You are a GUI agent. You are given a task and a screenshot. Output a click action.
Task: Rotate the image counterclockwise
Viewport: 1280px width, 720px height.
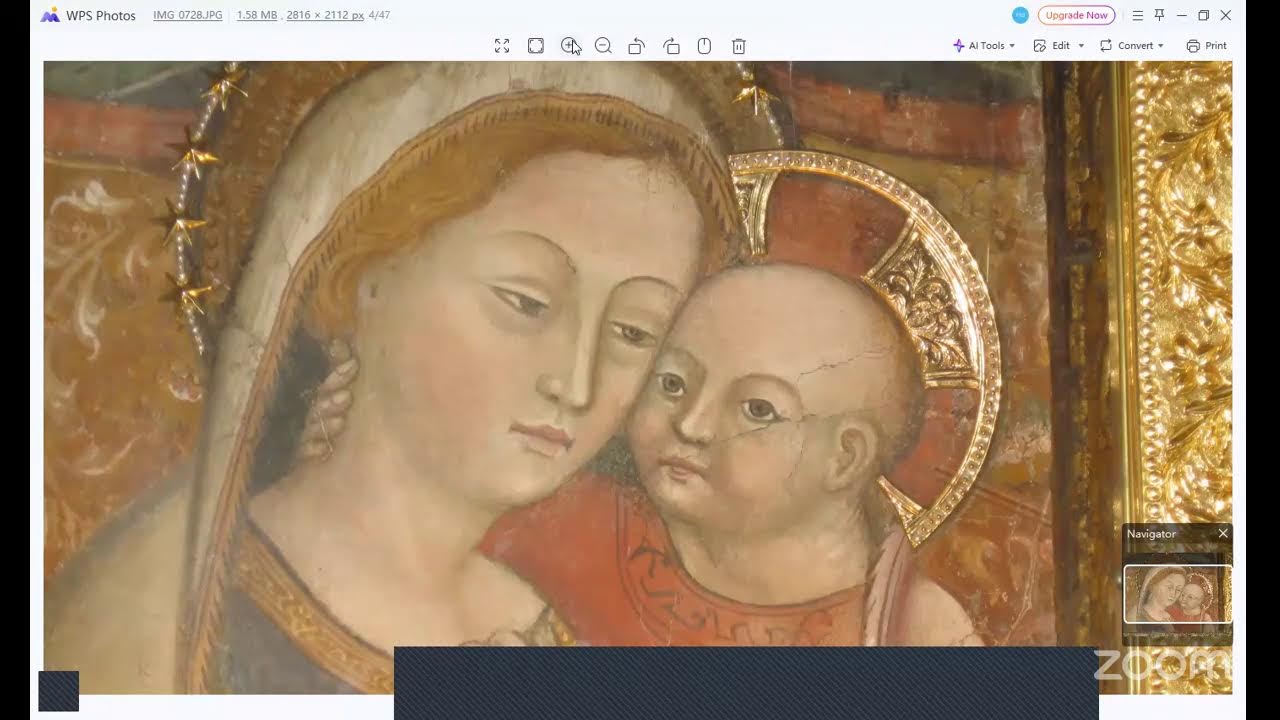click(636, 46)
